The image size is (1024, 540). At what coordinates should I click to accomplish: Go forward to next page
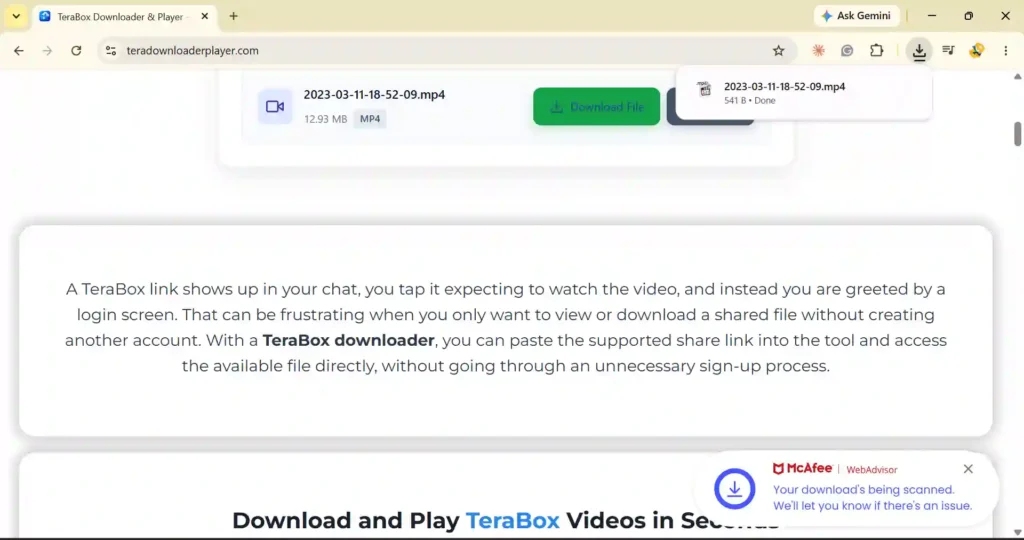point(47,50)
